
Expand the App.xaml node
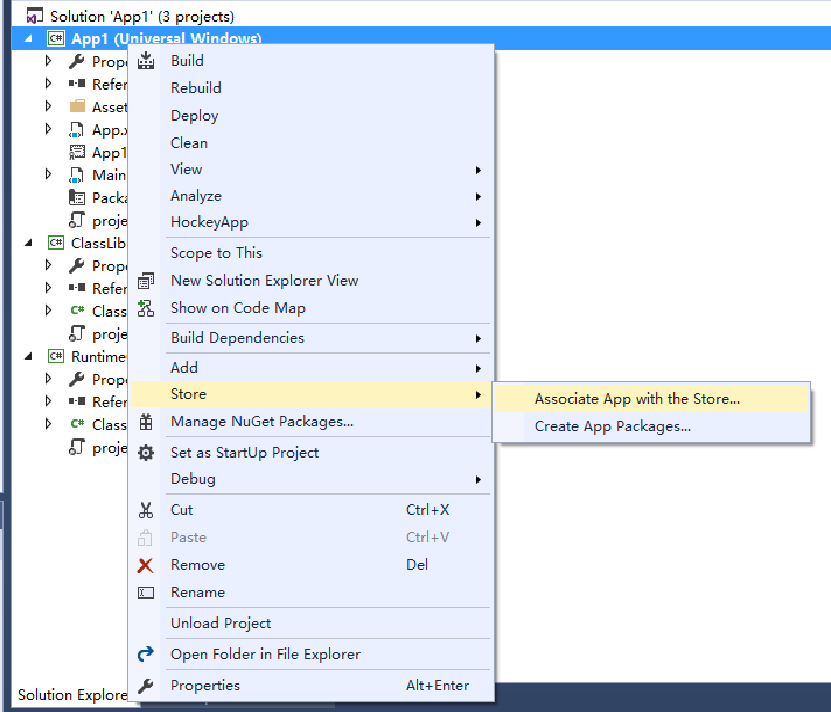[48, 129]
